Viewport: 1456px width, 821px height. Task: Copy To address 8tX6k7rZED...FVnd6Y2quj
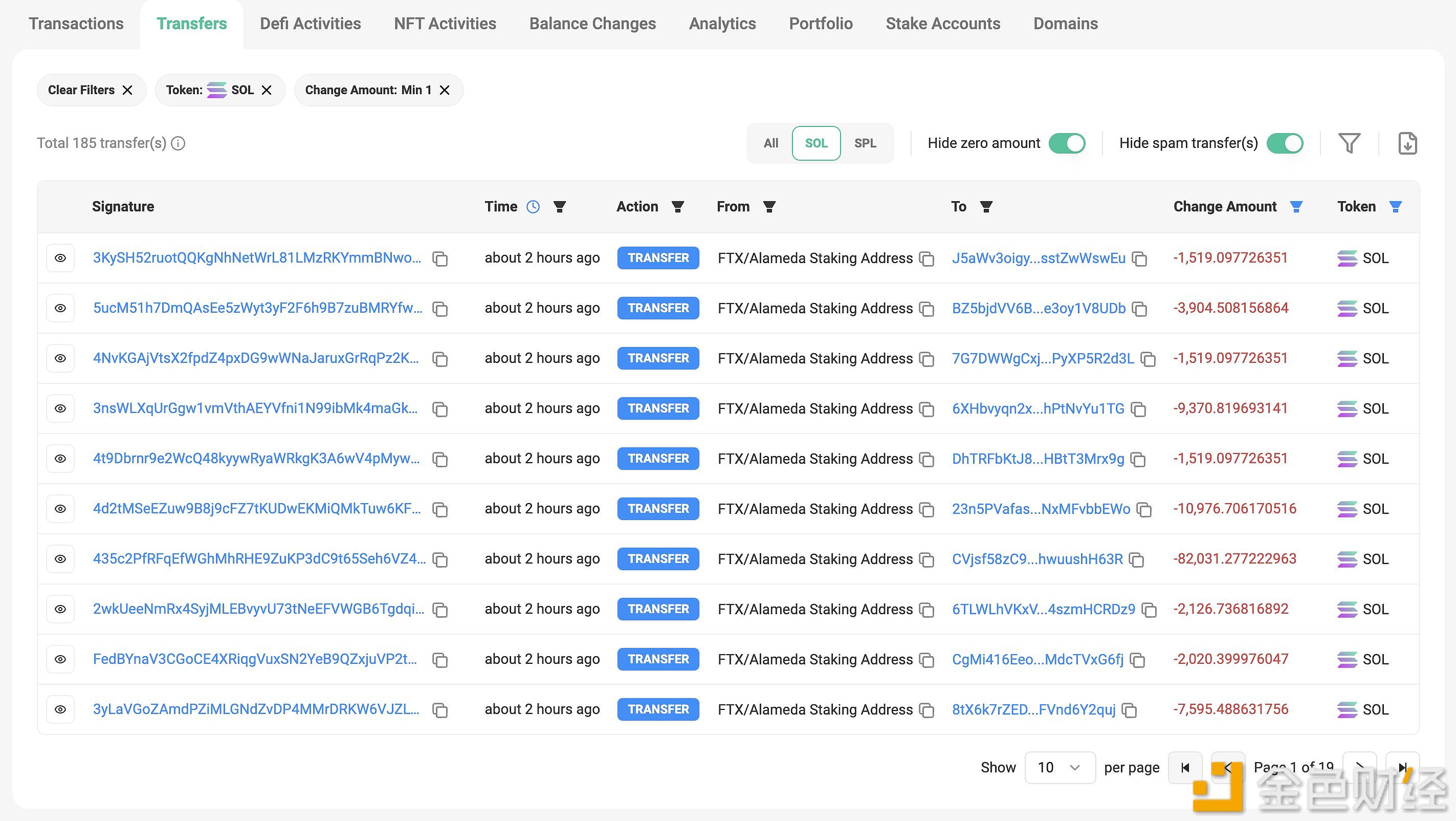click(x=1129, y=710)
